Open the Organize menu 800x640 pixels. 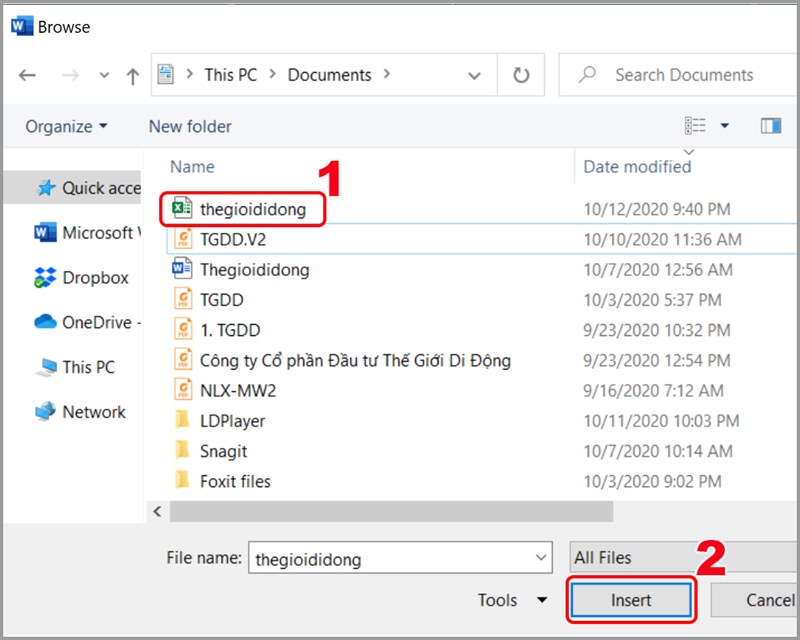pos(66,126)
